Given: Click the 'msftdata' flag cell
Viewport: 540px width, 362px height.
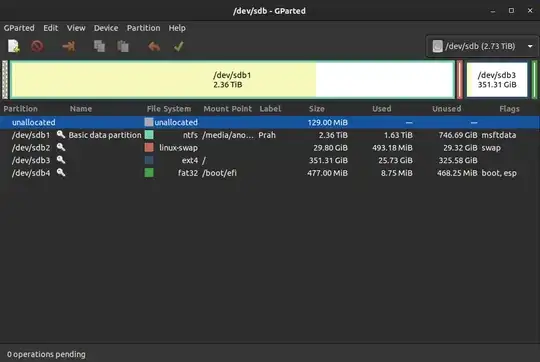Looking at the screenshot, I should [x=499, y=135].
